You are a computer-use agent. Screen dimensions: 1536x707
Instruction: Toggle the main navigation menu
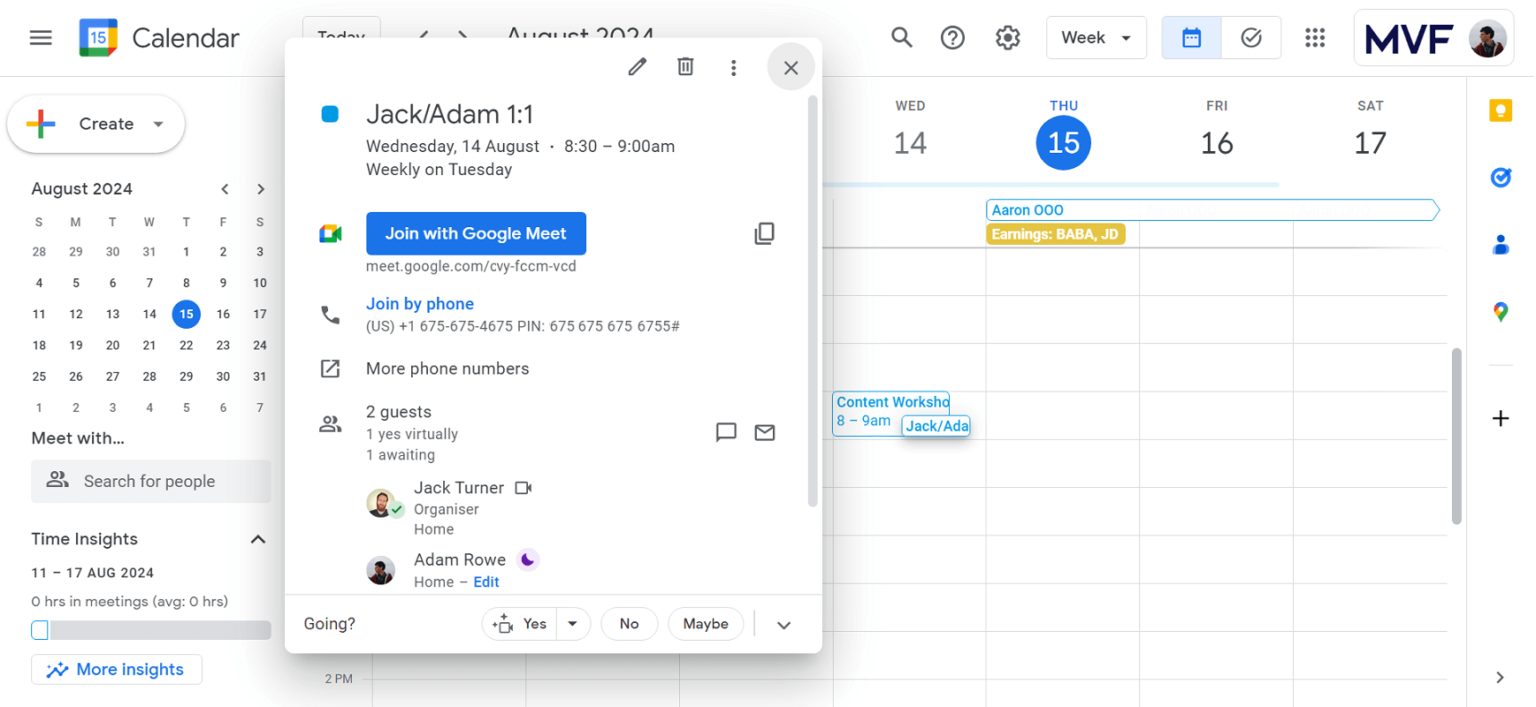pos(40,37)
